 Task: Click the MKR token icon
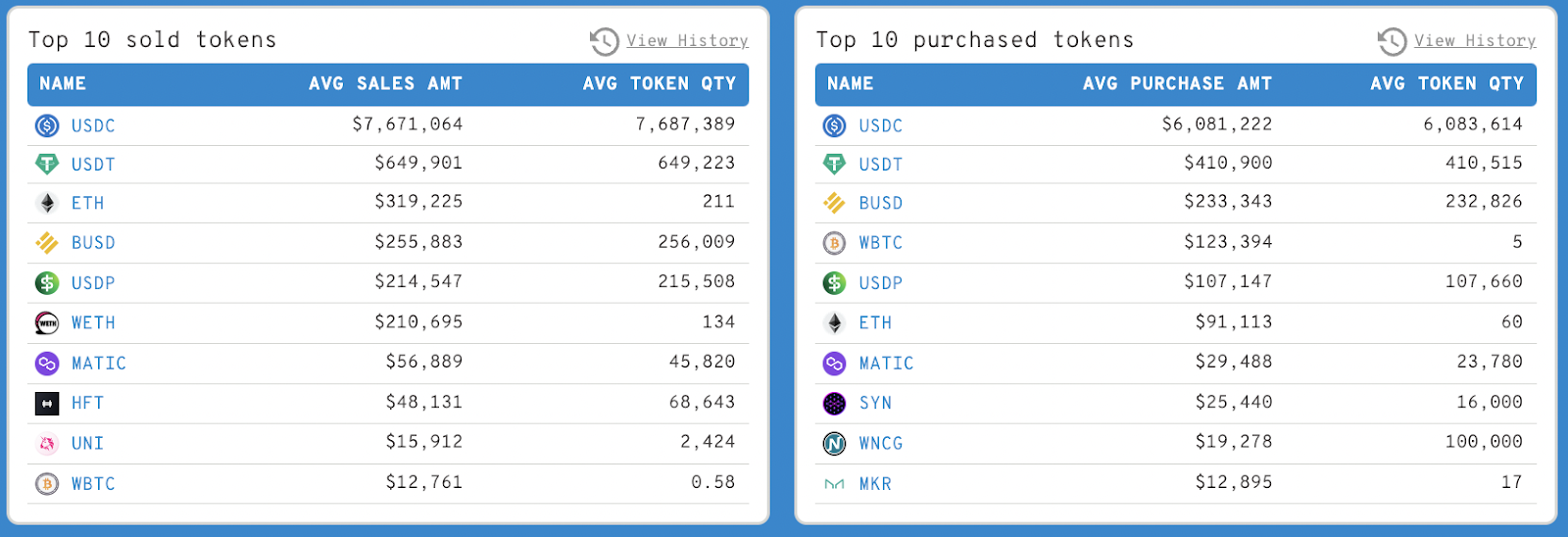[x=834, y=483]
